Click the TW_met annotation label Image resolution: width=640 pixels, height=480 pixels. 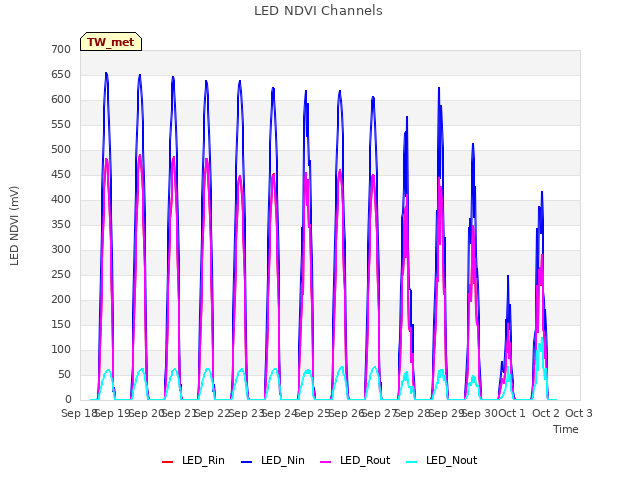click(x=111, y=42)
